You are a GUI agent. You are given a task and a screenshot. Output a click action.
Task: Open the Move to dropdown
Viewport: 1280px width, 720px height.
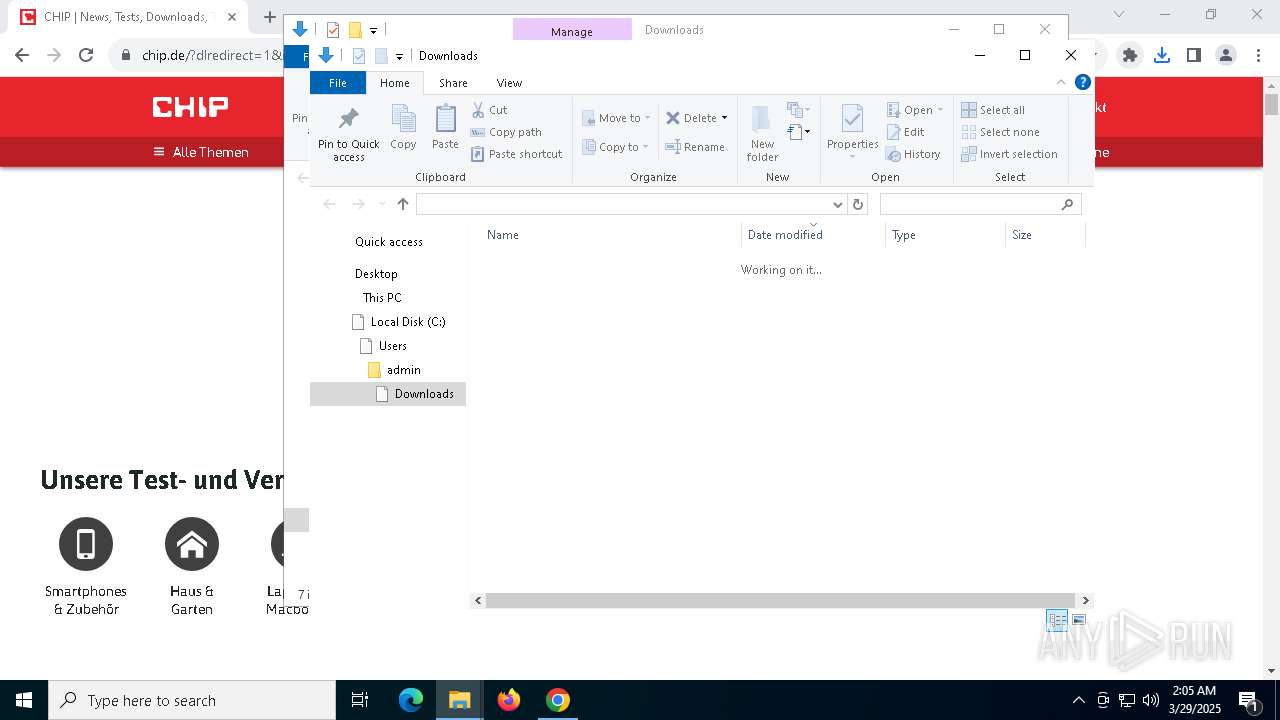[x=616, y=118]
